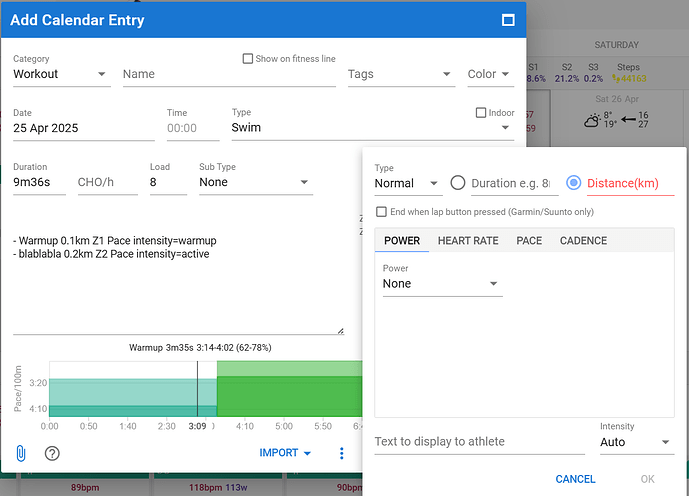Viewport: 689px width, 496px height.
Task: Click the paperclip attachment icon
Action: click(21, 453)
